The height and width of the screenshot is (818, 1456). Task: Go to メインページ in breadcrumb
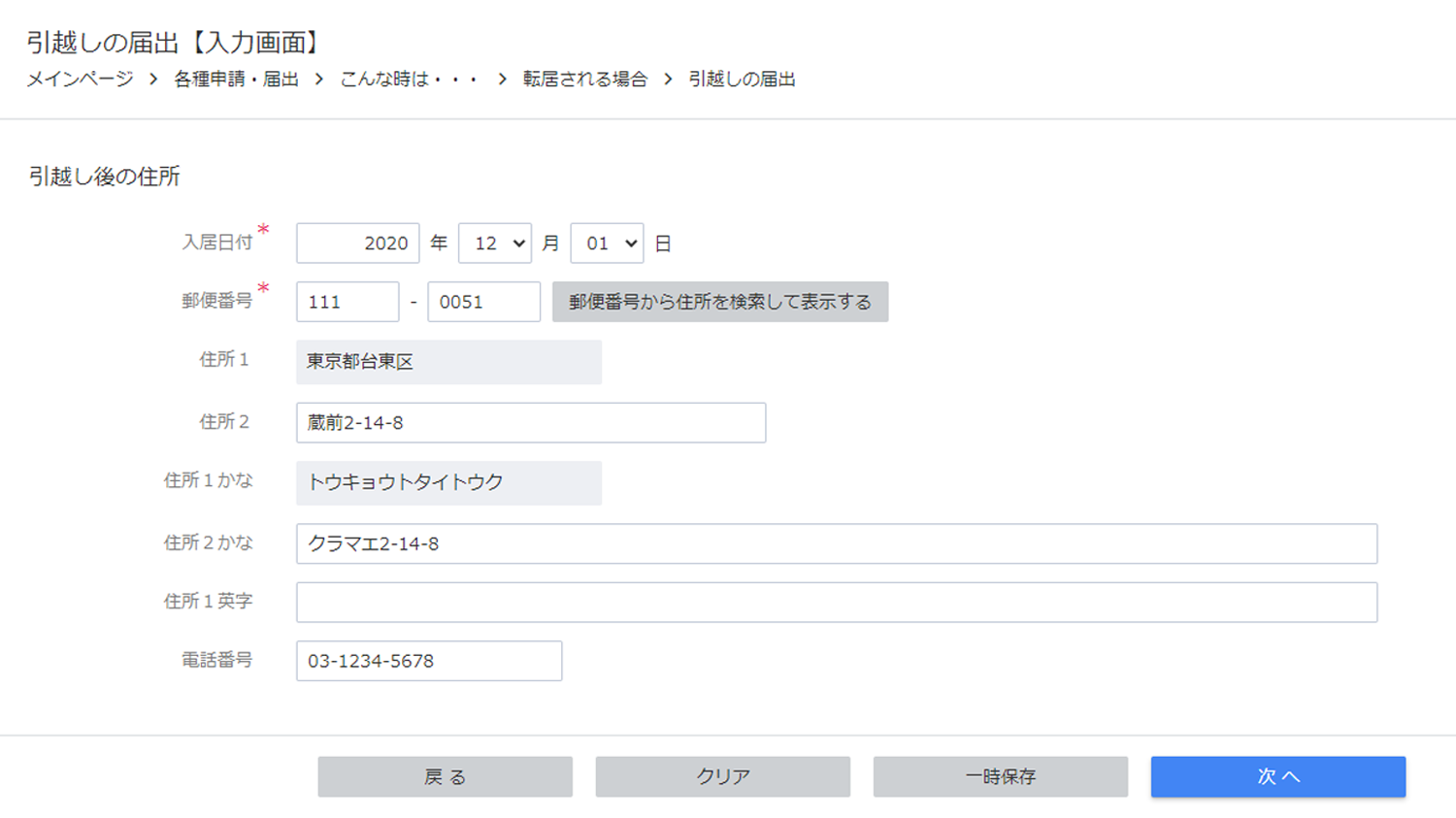pyautogui.click(x=80, y=80)
